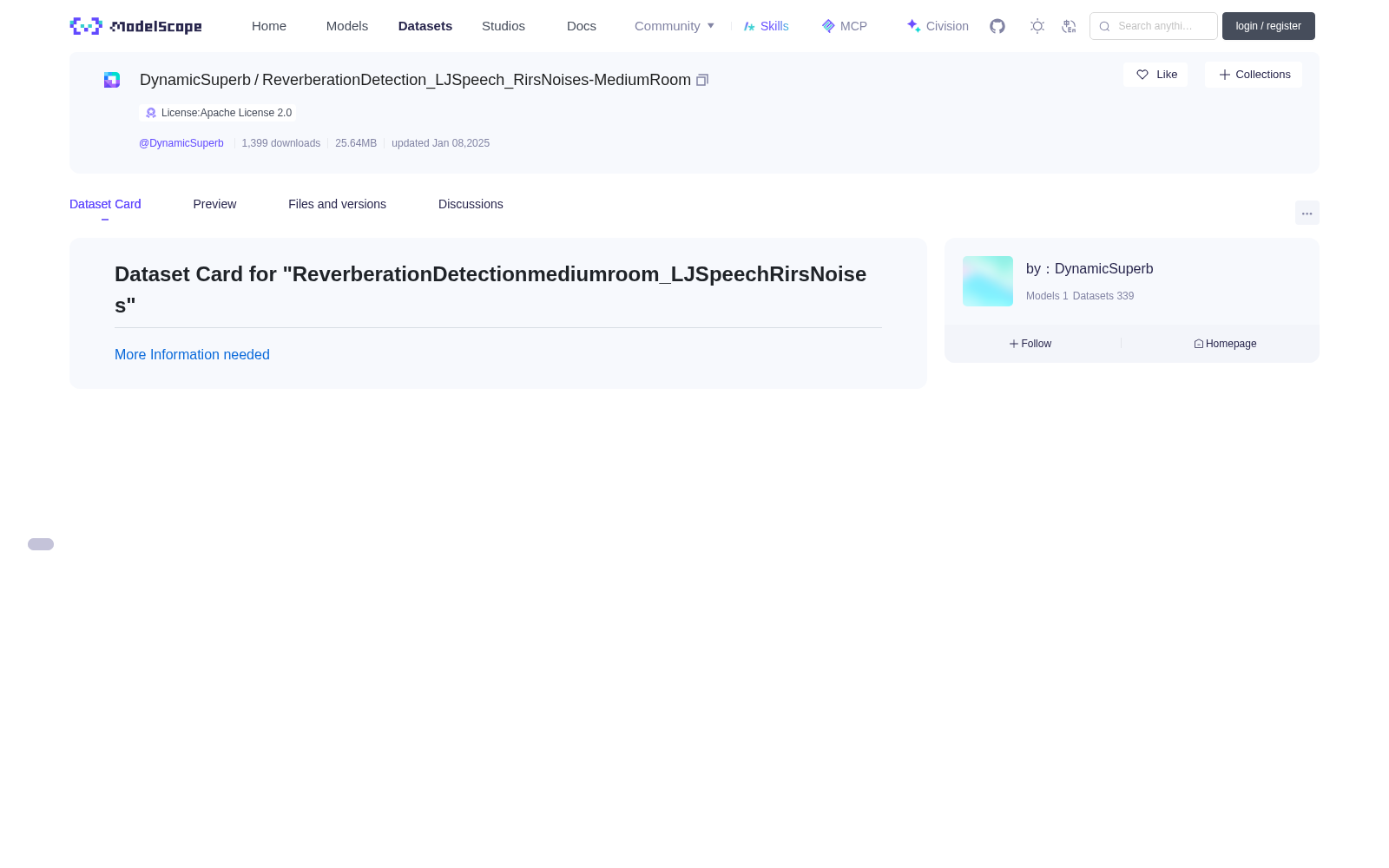1389x868 pixels.
Task: Open the Models section
Action: (347, 26)
